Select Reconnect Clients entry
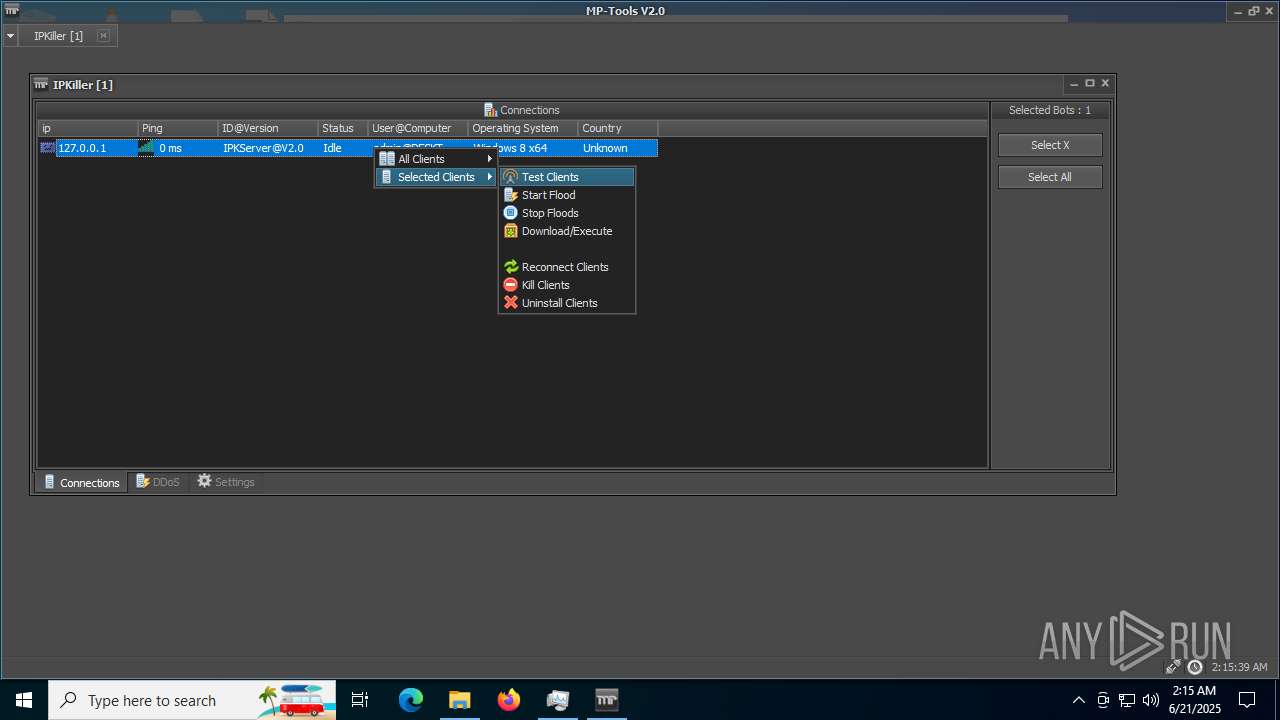Image resolution: width=1280 pixels, height=720 pixels. coord(567,267)
